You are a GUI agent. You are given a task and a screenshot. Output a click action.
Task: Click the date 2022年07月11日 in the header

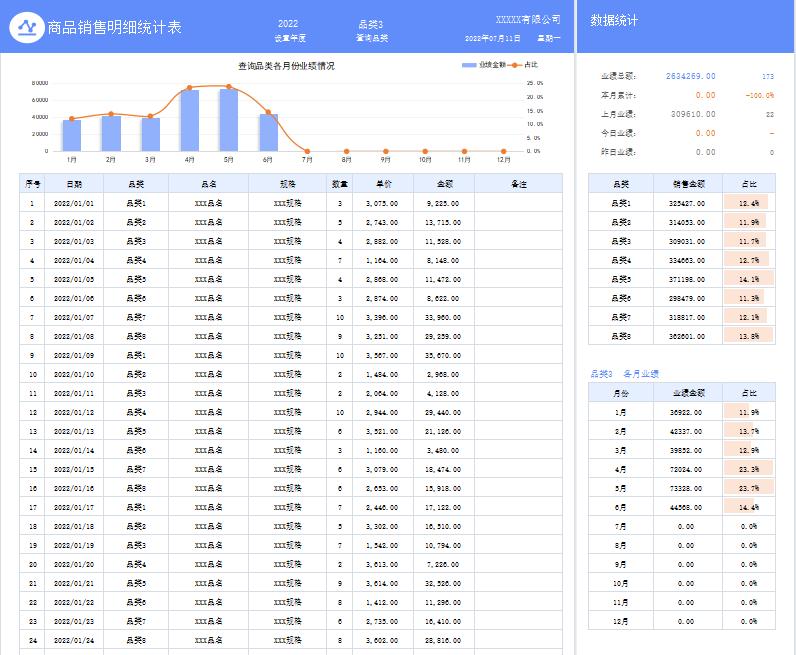(x=492, y=38)
